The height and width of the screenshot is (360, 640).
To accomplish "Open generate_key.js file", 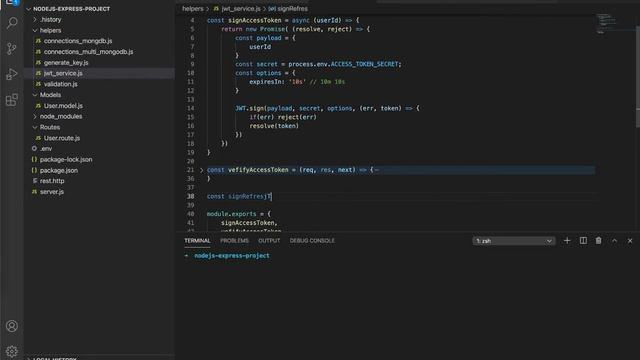I will (66, 62).
